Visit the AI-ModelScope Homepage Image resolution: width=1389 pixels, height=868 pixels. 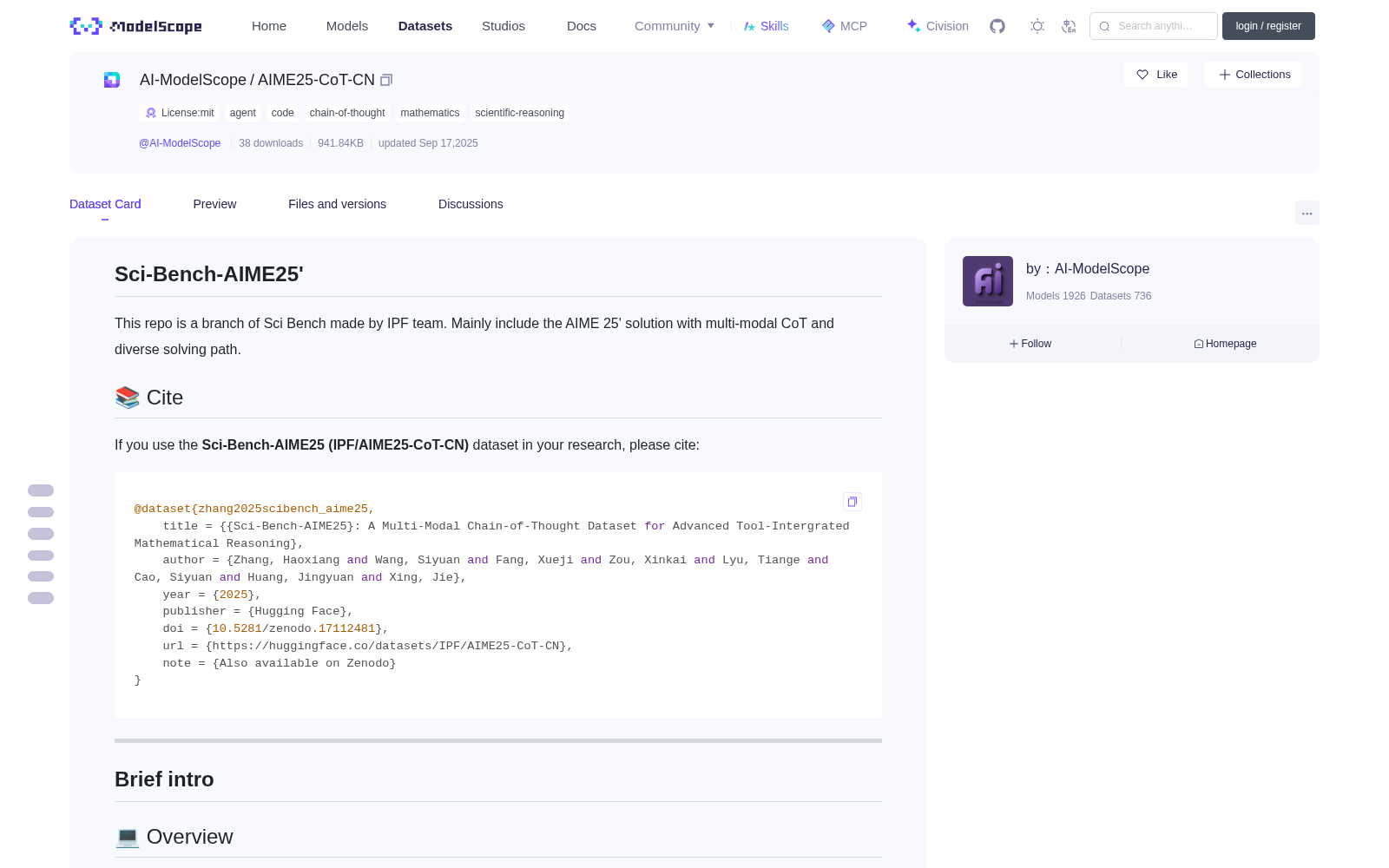click(1225, 344)
